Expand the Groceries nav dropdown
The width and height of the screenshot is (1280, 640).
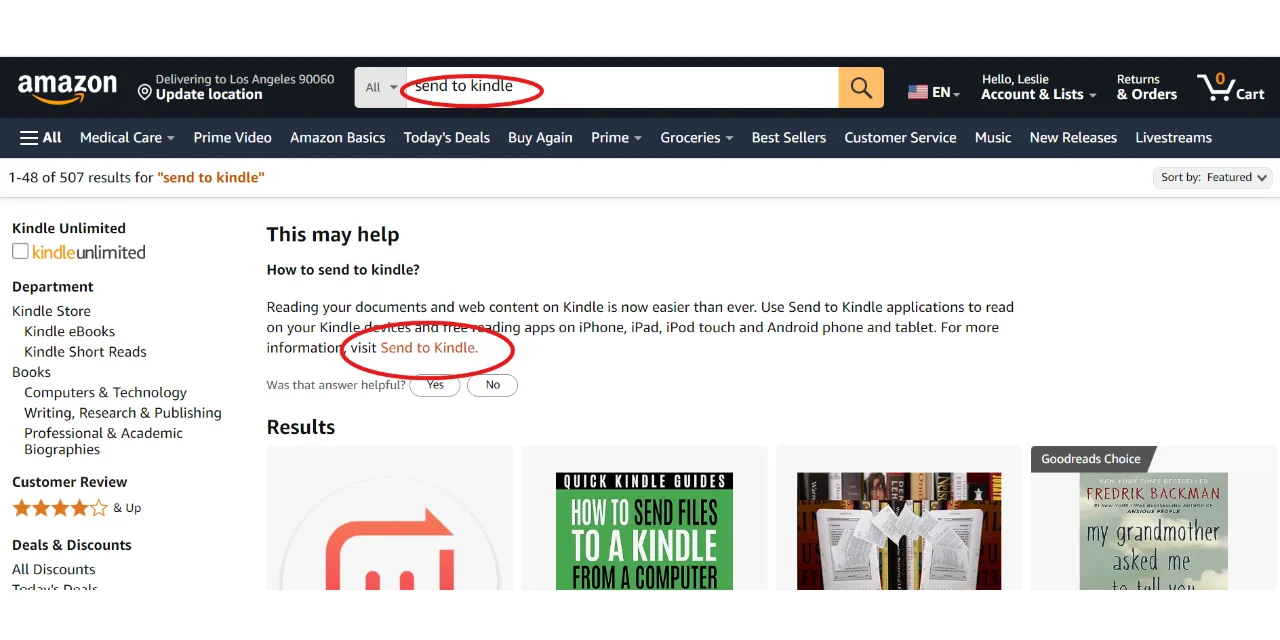click(697, 138)
